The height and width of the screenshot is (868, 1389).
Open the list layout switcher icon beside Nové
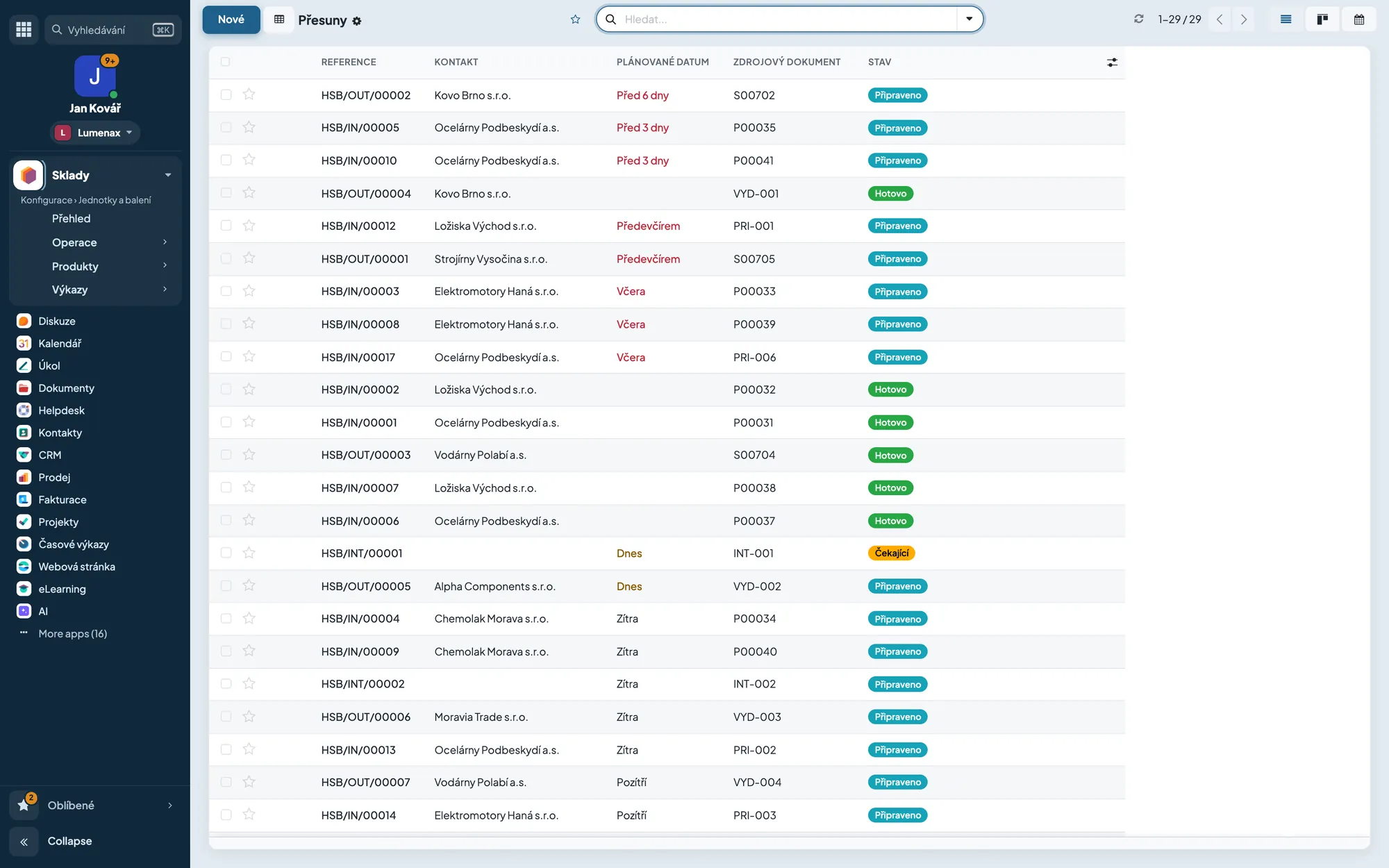pyautogui.click(x=279, y=19)
